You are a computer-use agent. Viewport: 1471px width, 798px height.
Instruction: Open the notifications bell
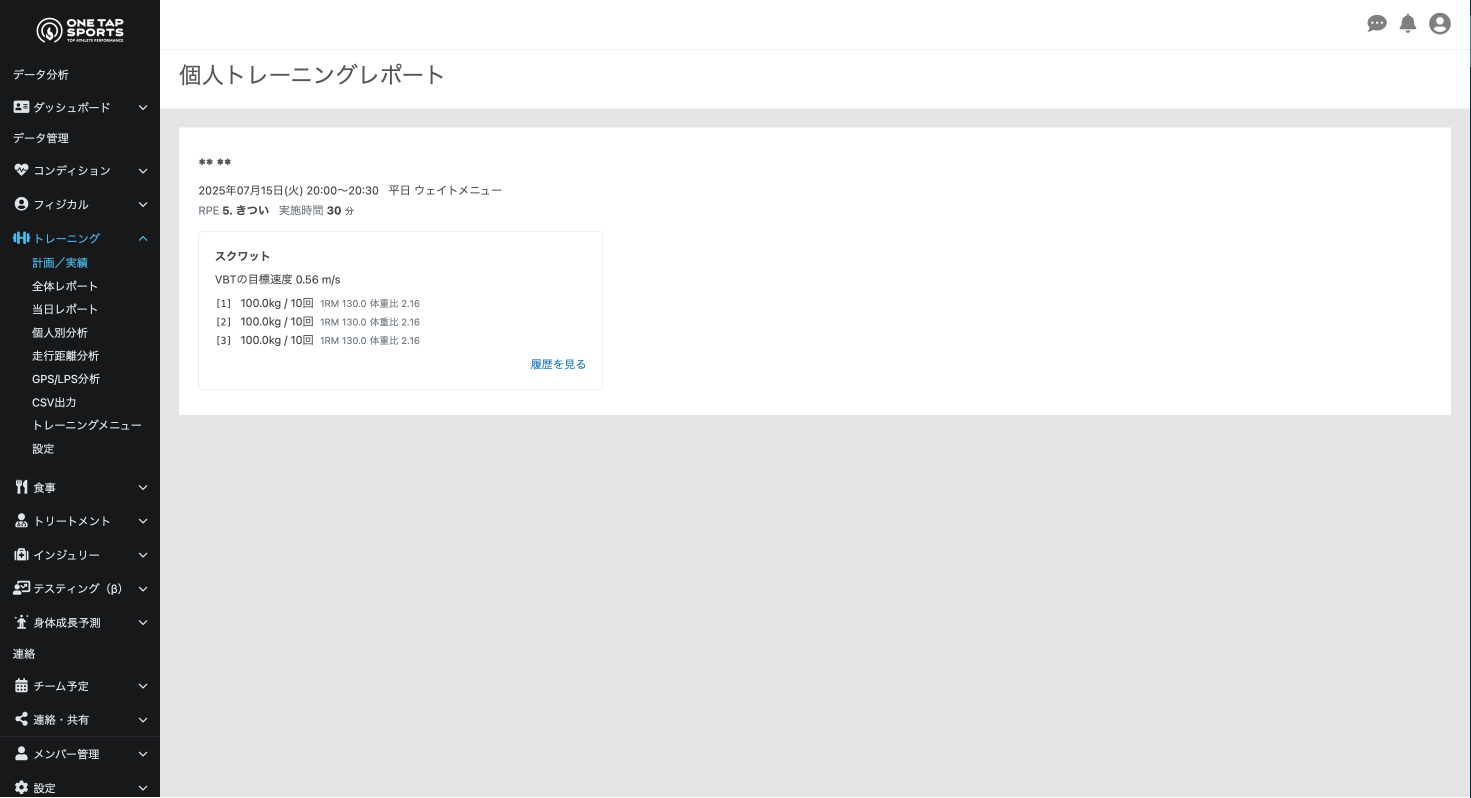[x=1408, y=24]
